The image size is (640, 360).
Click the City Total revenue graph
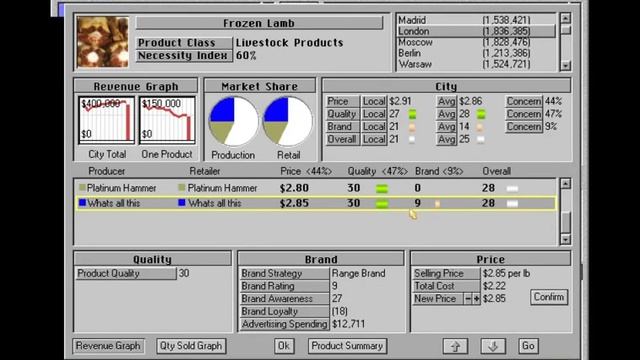[107, 120]
